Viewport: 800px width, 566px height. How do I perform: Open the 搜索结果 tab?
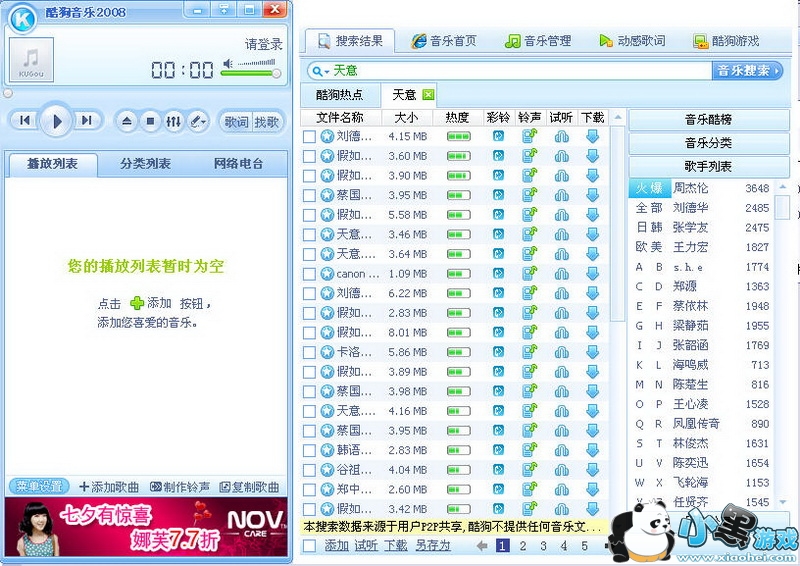click(350, 41)
